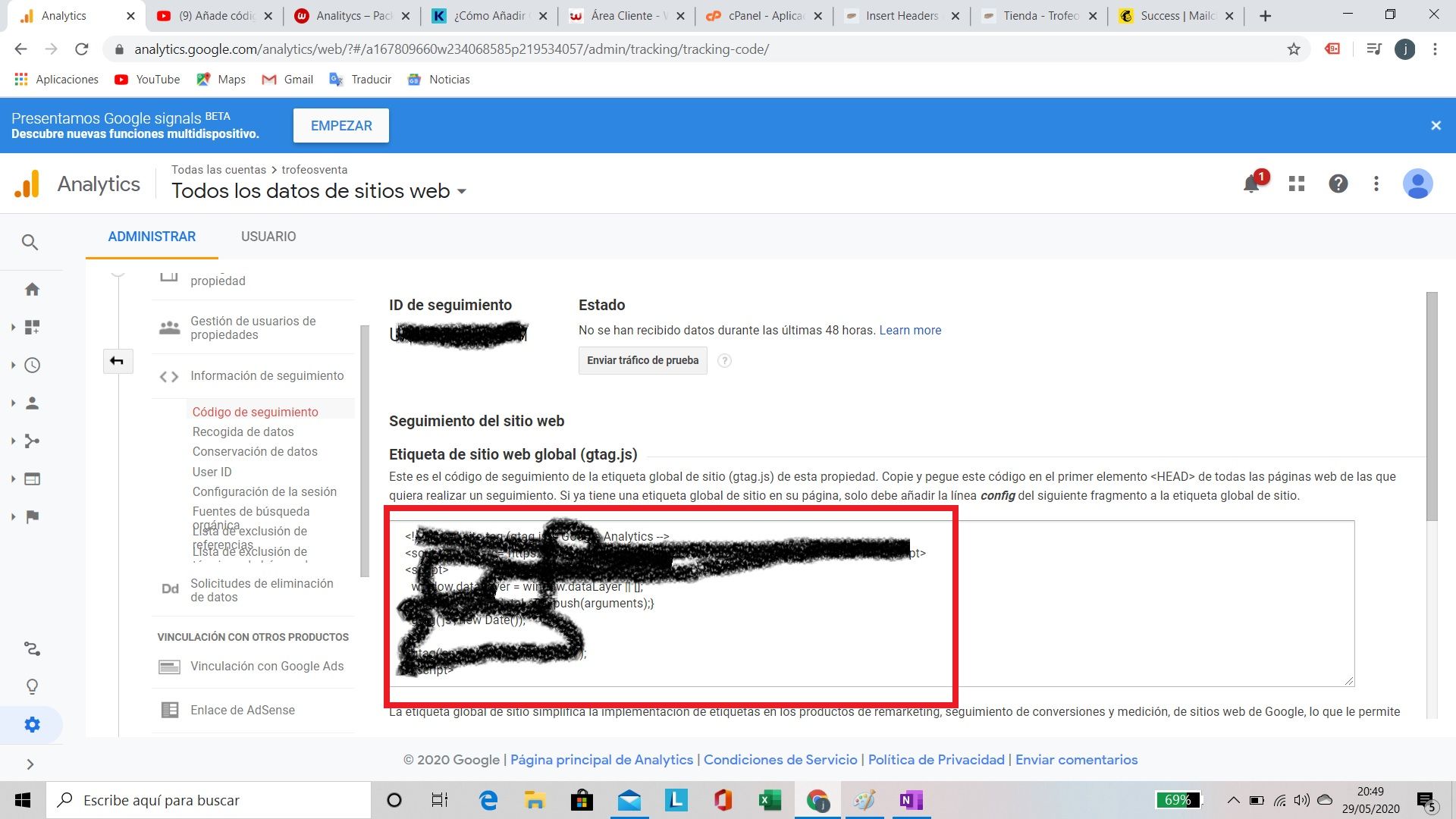Open Política de Privacidad footer link

[x=936, y=760]
